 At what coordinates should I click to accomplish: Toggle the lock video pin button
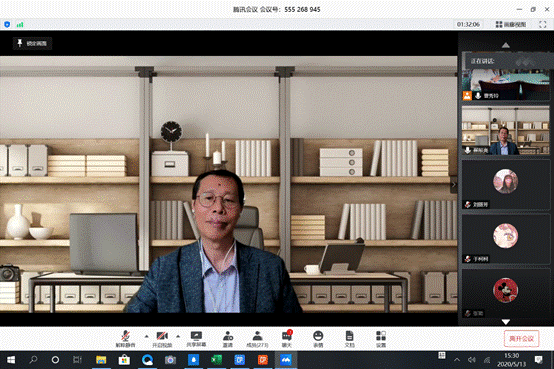point(33,43)
